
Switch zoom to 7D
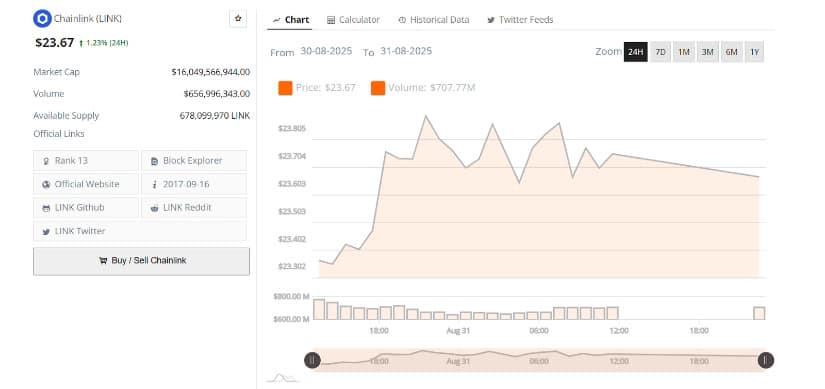[660, 52]
